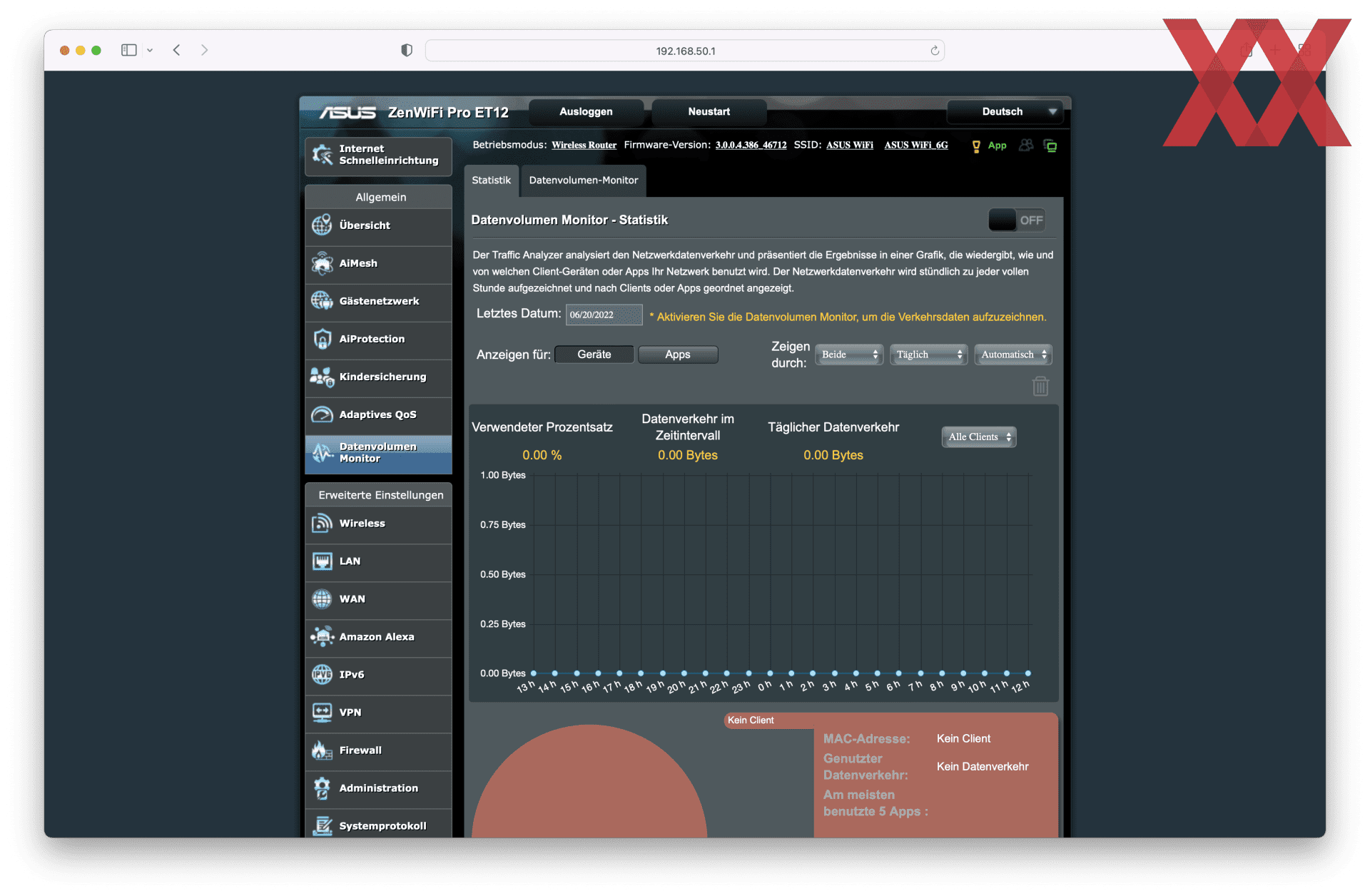The width and height of the screenshot is (1370, 896).
Task: Go back with the Safari back arrow
Action: coord(176,50)
